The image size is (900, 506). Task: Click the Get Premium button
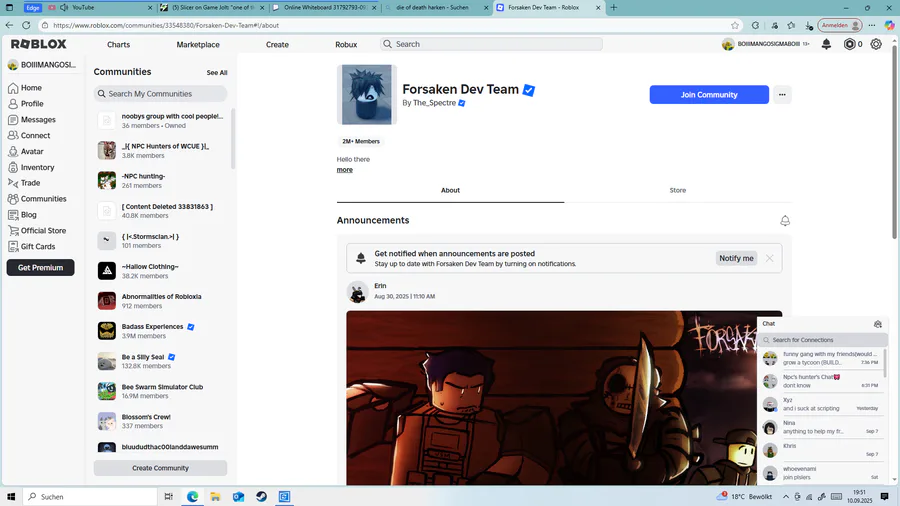(x=40, y=267)
